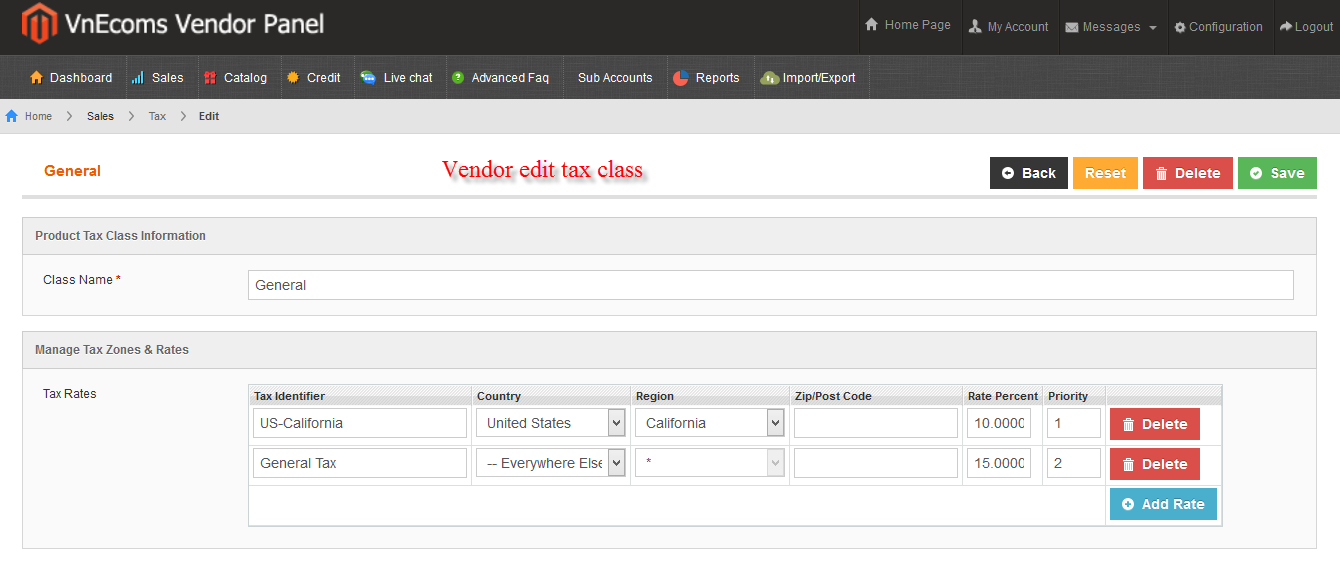Click the 15.0000 rate percent field
This screenshot has width=1340, height=577.
pyautogui.click(x=999, y=463)
